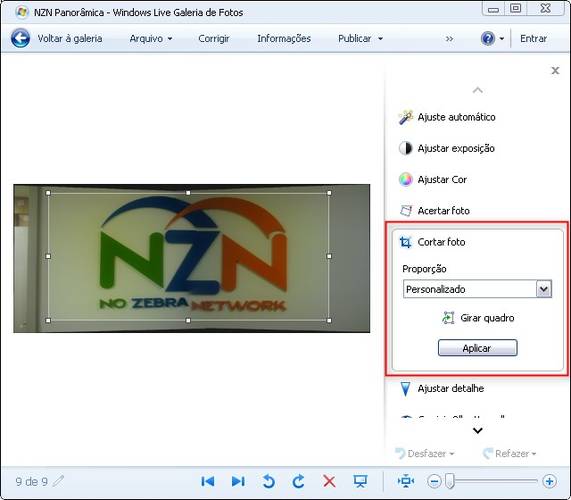Open the Proporção Personalizado dropdown
The width and height of the screenshot is (571, 500).
coord(477,289)
